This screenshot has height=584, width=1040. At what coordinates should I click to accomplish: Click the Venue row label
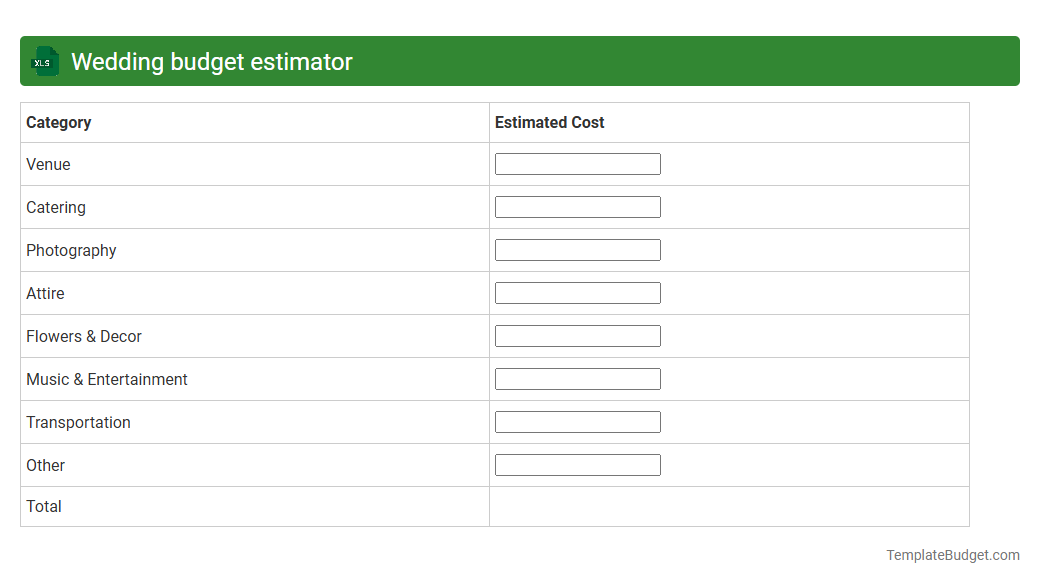point(48,164)
